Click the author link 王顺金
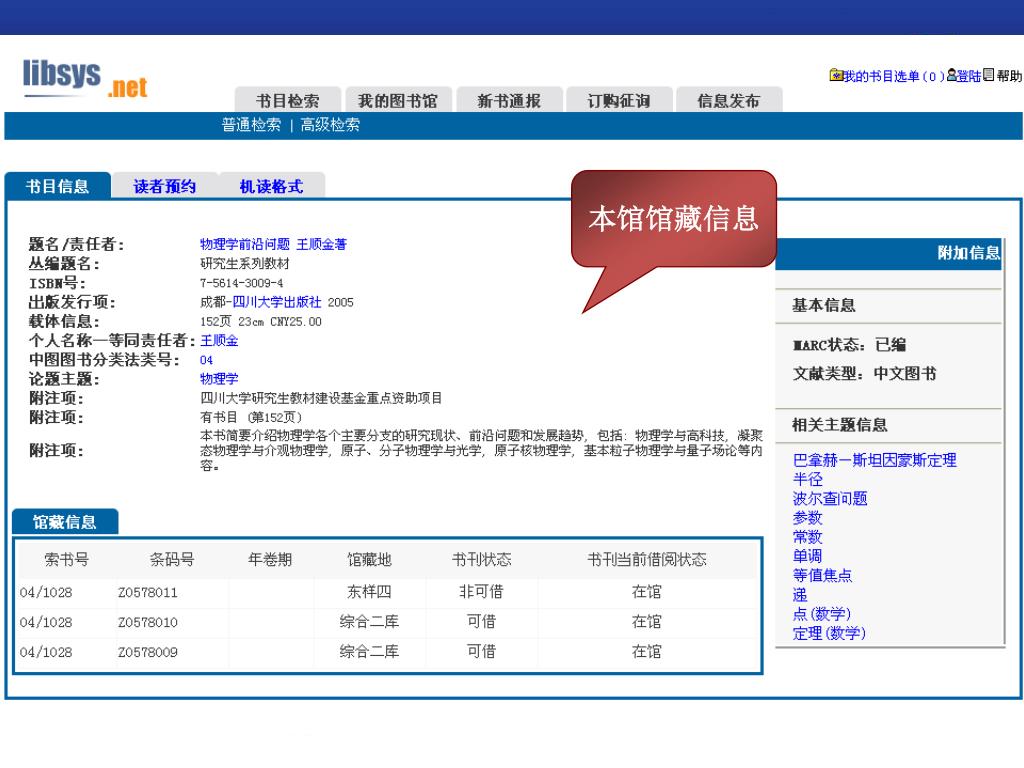Screen dimensions: 1024x768 (x=219, y=340)
